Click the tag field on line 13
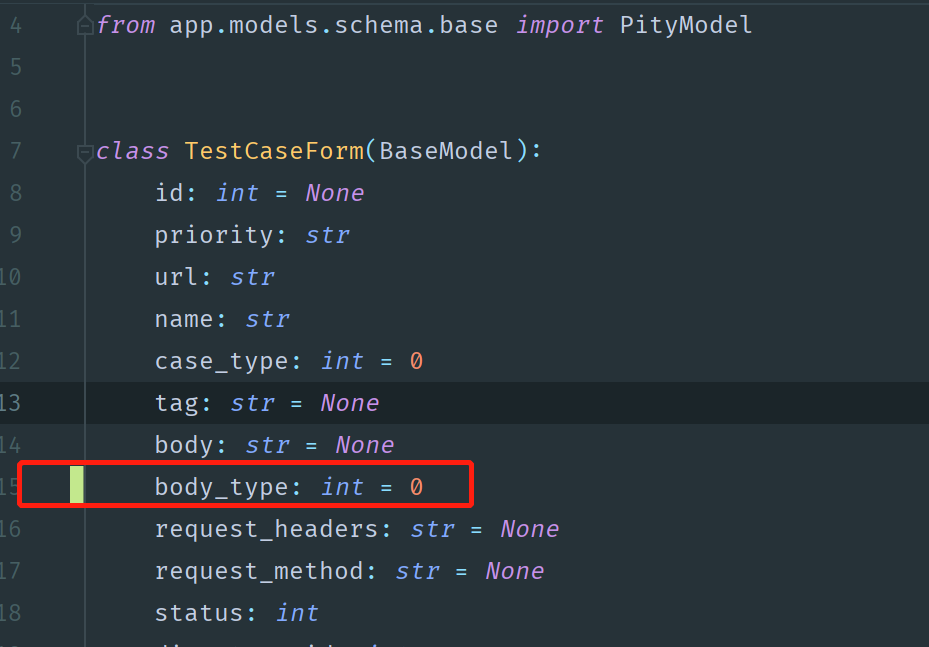This screenshot has height=647, width=929. click(x=176, y=403)
